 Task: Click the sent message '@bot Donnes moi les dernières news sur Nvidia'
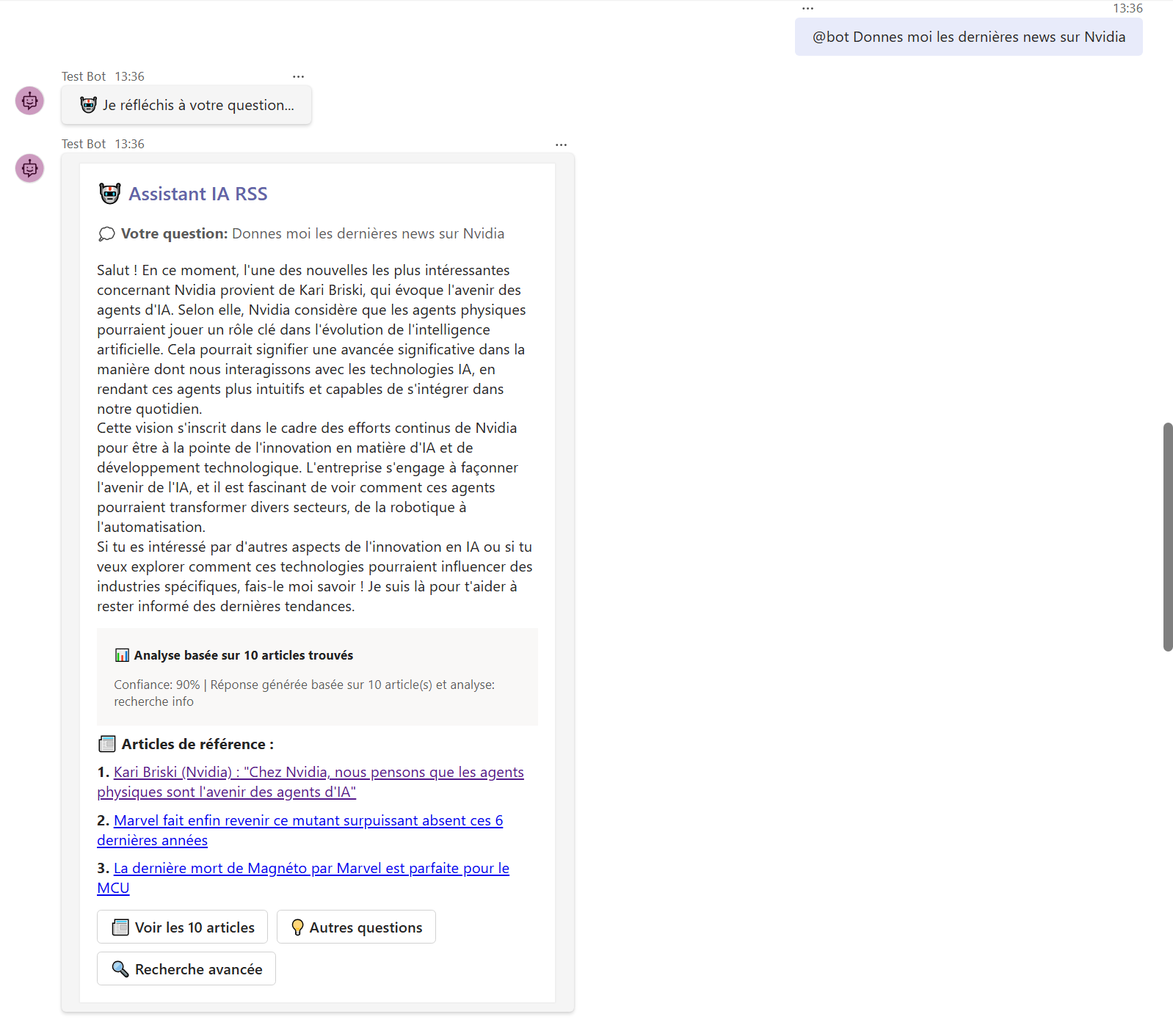coord(968,37)
